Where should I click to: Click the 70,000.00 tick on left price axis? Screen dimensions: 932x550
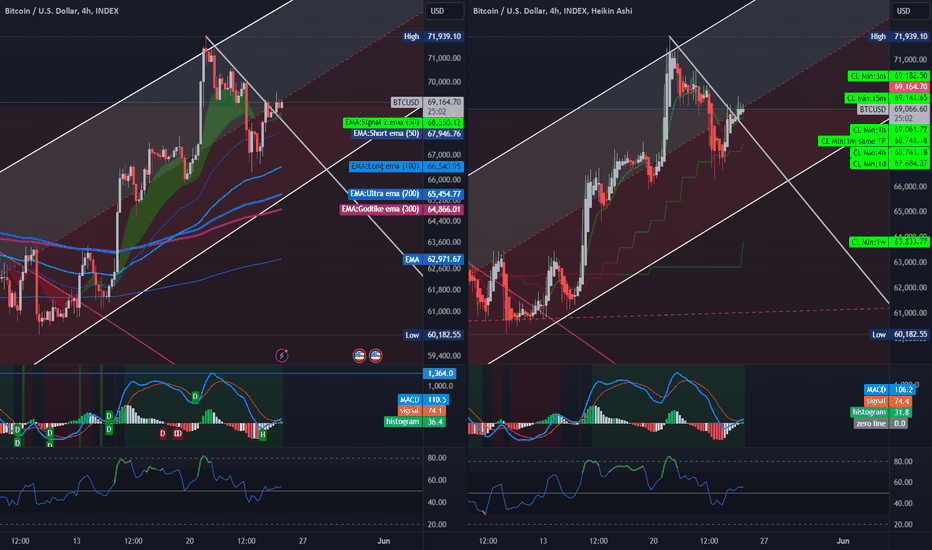click(x=444, y=82)
